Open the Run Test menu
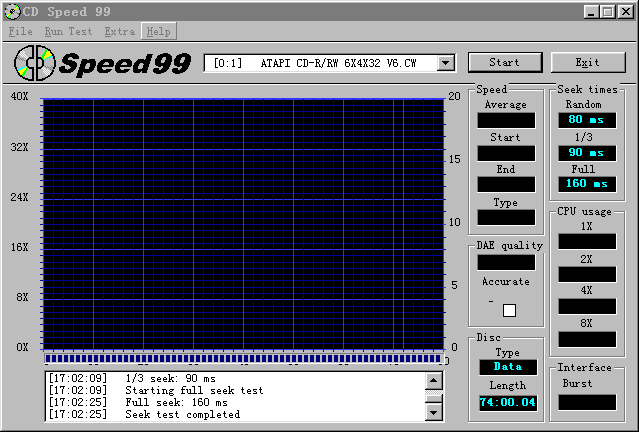The height and width of the screenshot is (432, 639). 68,31
